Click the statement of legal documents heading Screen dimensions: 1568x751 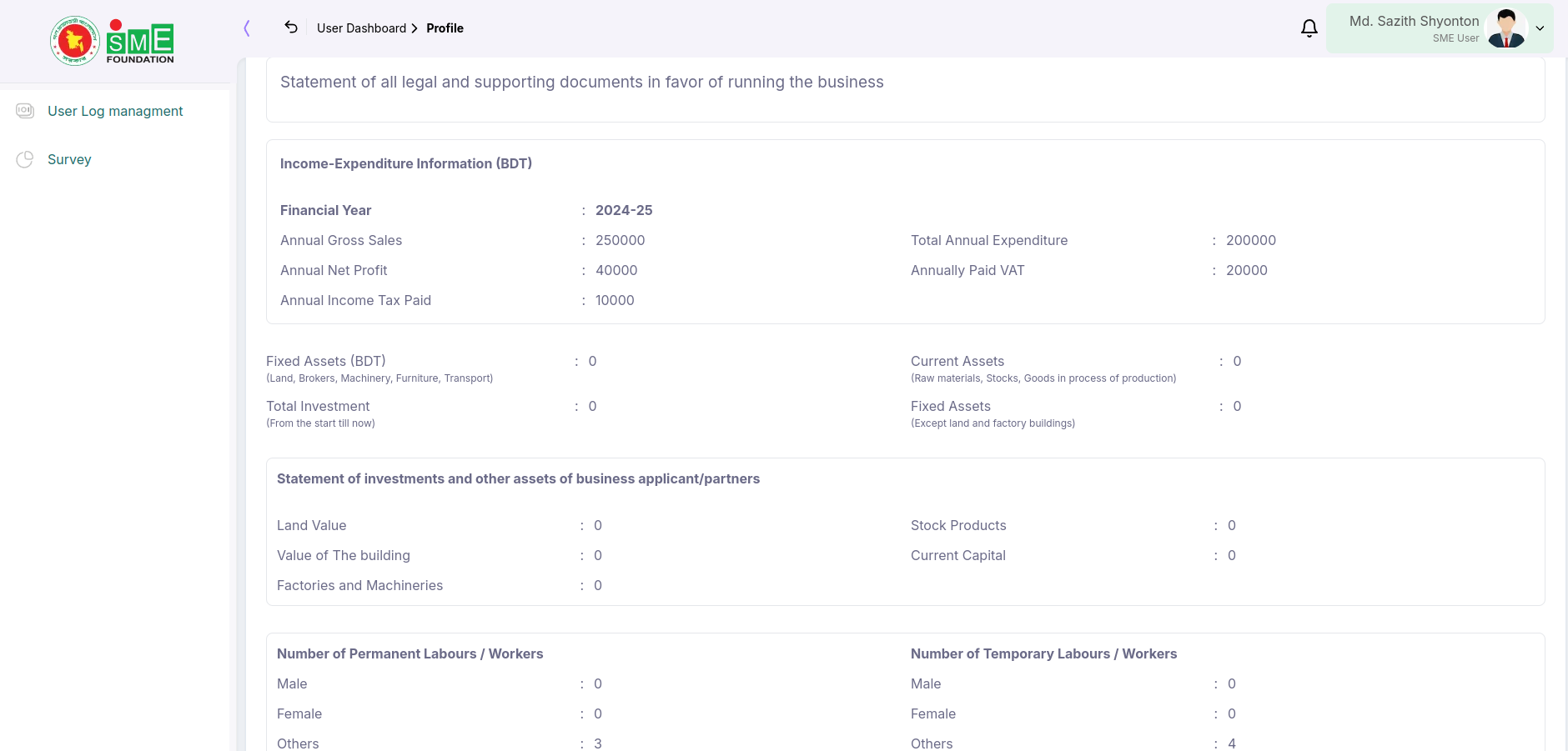[582, 82]
